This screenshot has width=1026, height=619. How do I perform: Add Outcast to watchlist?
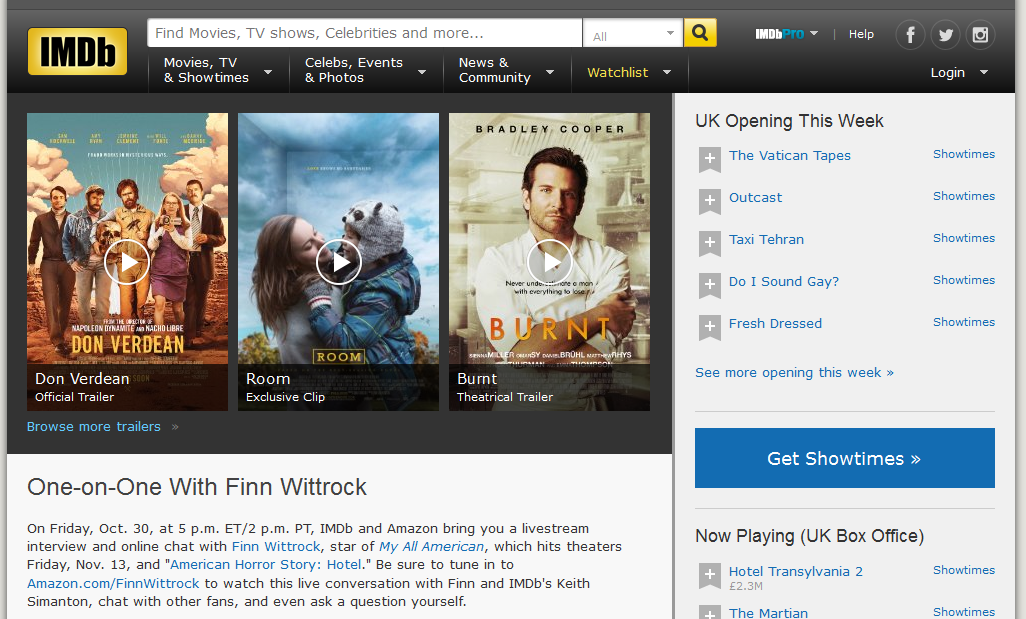tap(710, 201)
